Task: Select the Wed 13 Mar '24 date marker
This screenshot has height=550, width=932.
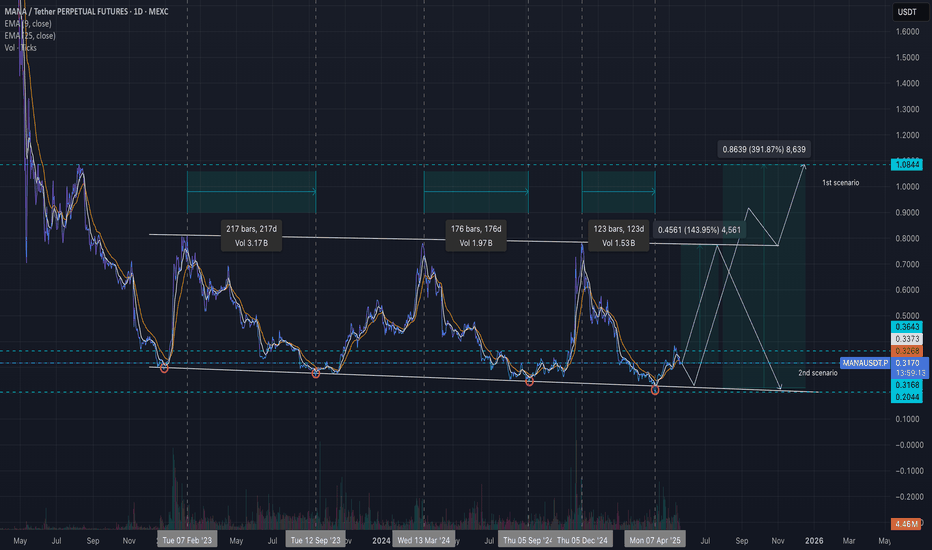Action: click(424, 540)
